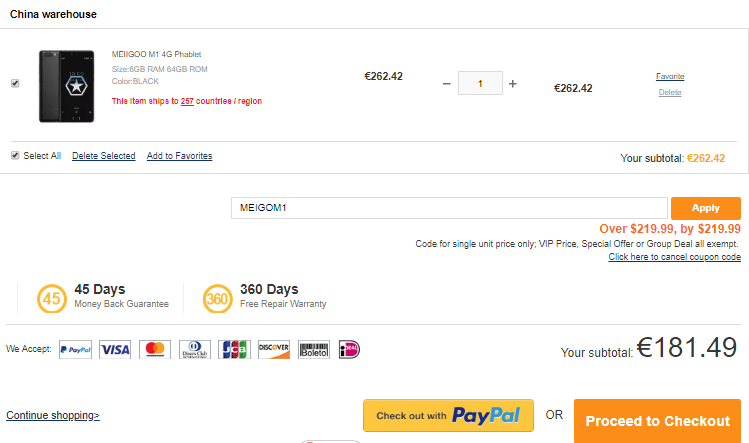The height and width of the screenshot is (443, 749).
Task: Click the China warehouse heading
Action: tap(53, 14)
